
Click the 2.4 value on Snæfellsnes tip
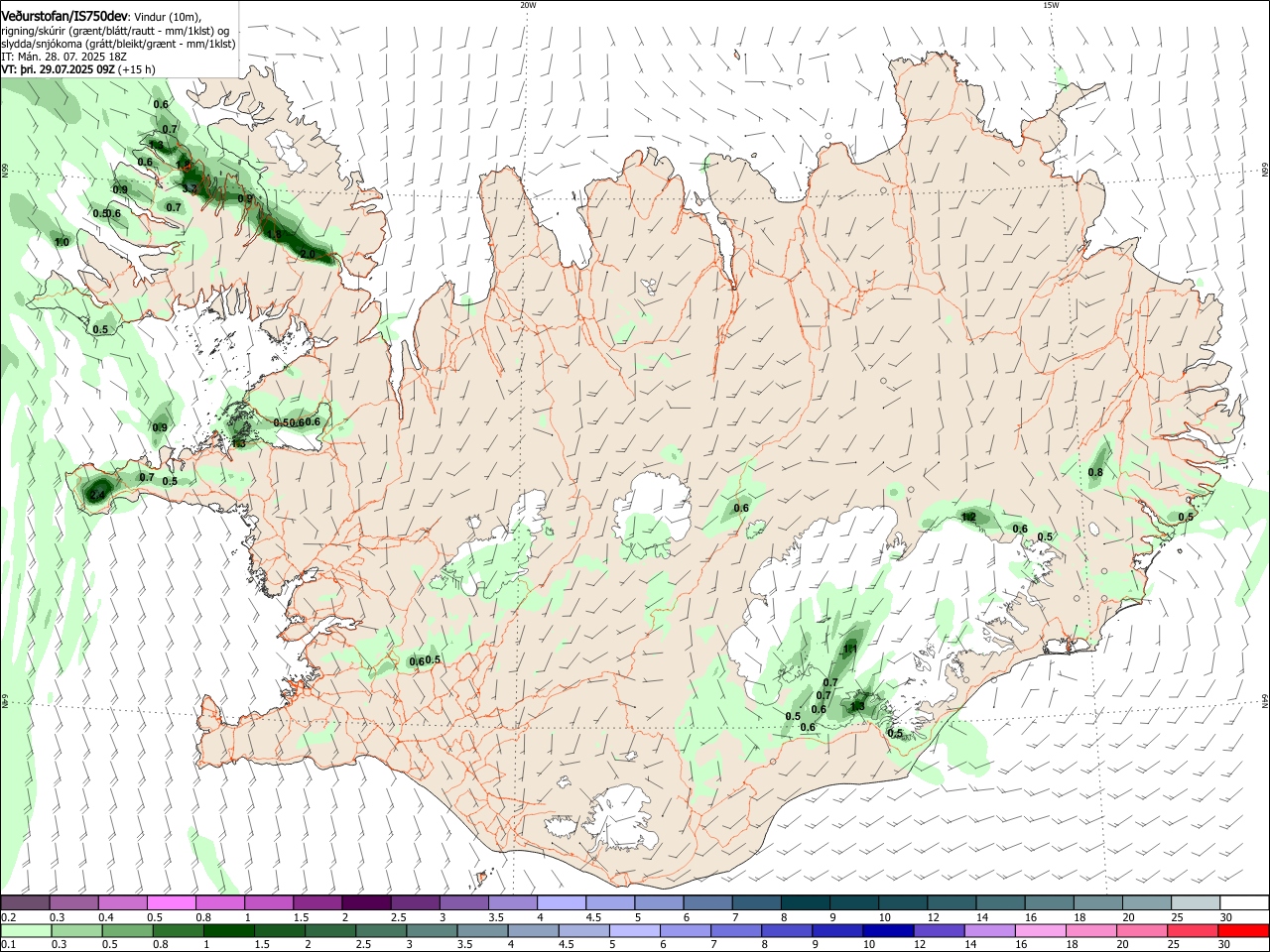tap(97, 494)
